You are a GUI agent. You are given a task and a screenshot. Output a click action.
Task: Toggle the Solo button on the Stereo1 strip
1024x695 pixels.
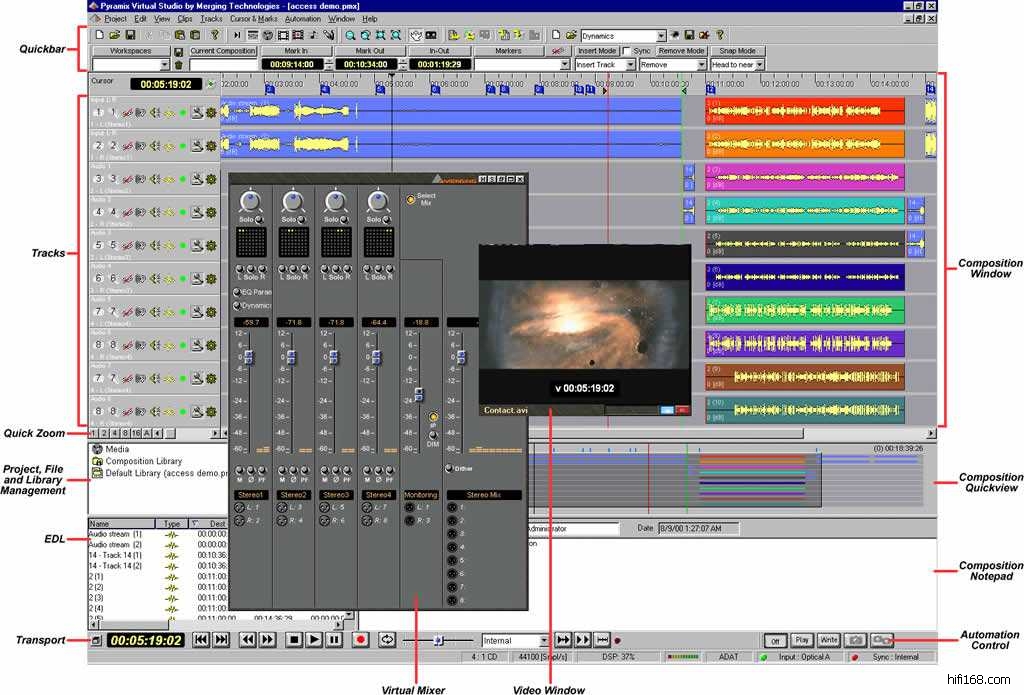[x=257, y=220]
